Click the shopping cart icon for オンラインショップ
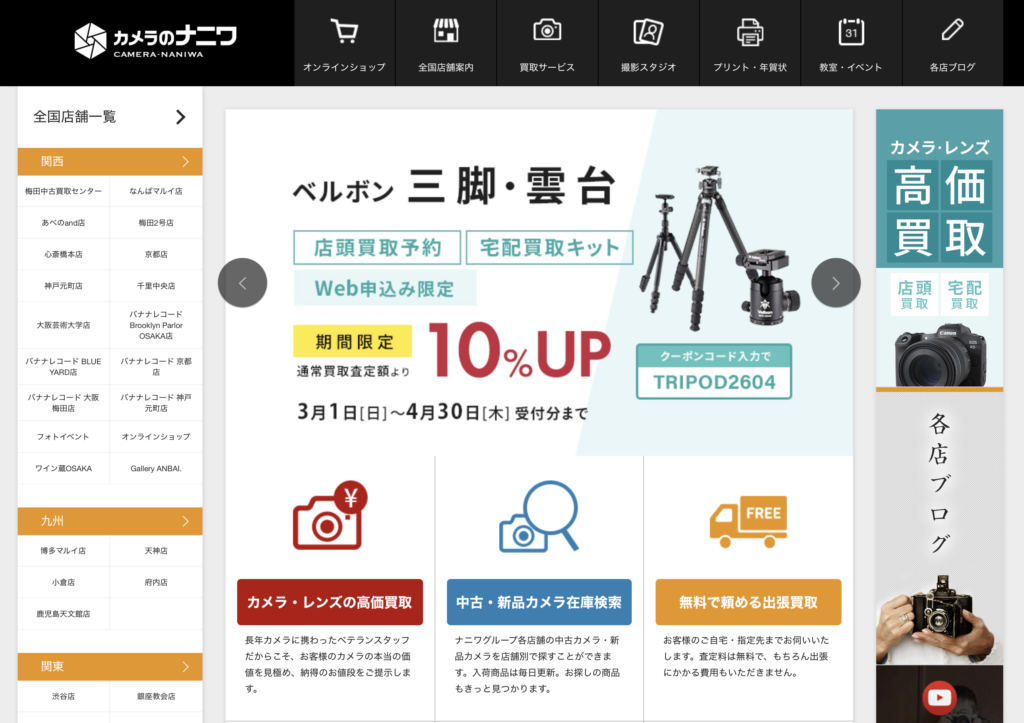This screenshot has height=723, width=1024. pos(344,32)
